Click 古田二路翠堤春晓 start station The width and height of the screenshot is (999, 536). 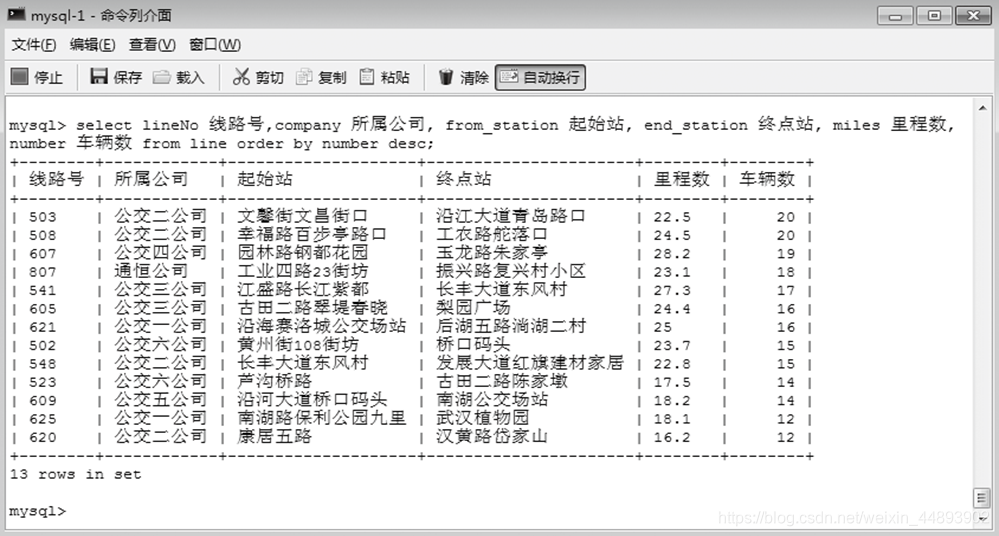pos(312,308)
